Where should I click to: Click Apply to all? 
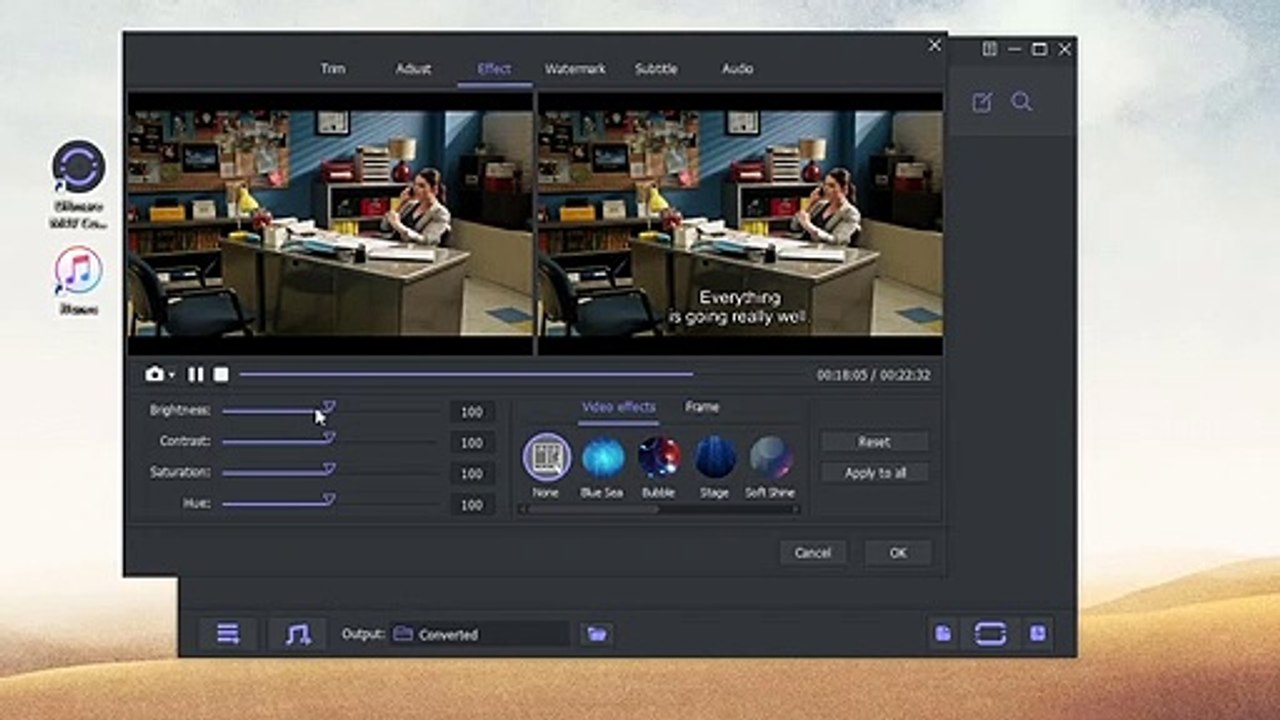874,473
